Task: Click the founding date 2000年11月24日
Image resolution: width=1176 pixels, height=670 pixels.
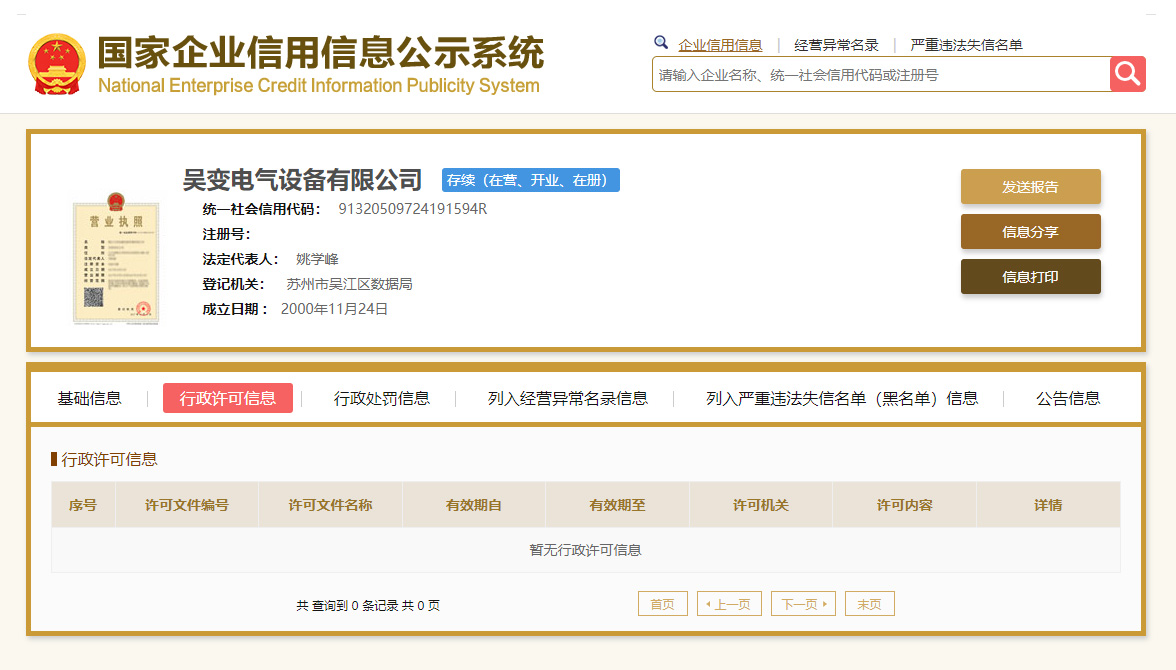Action: (334, 308)
